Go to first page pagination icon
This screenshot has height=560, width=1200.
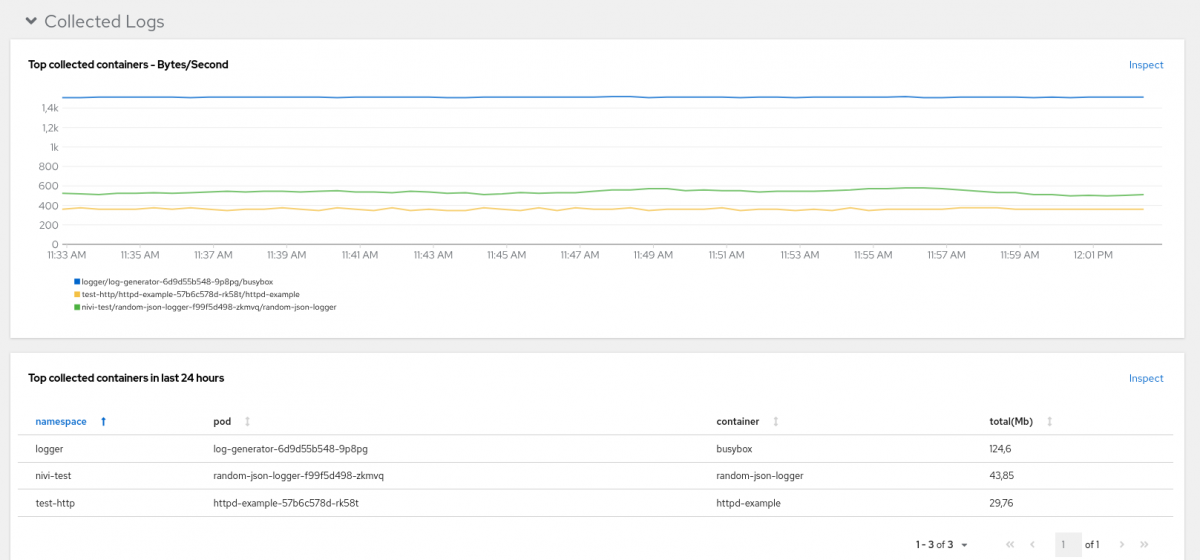click(1010, 545)
